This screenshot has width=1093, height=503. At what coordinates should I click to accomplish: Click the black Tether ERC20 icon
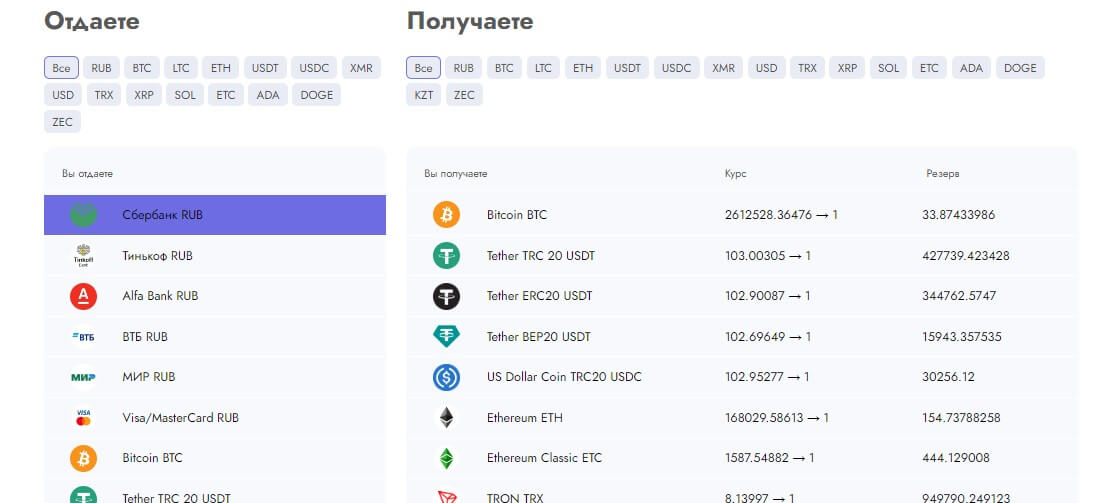[446, 296]
